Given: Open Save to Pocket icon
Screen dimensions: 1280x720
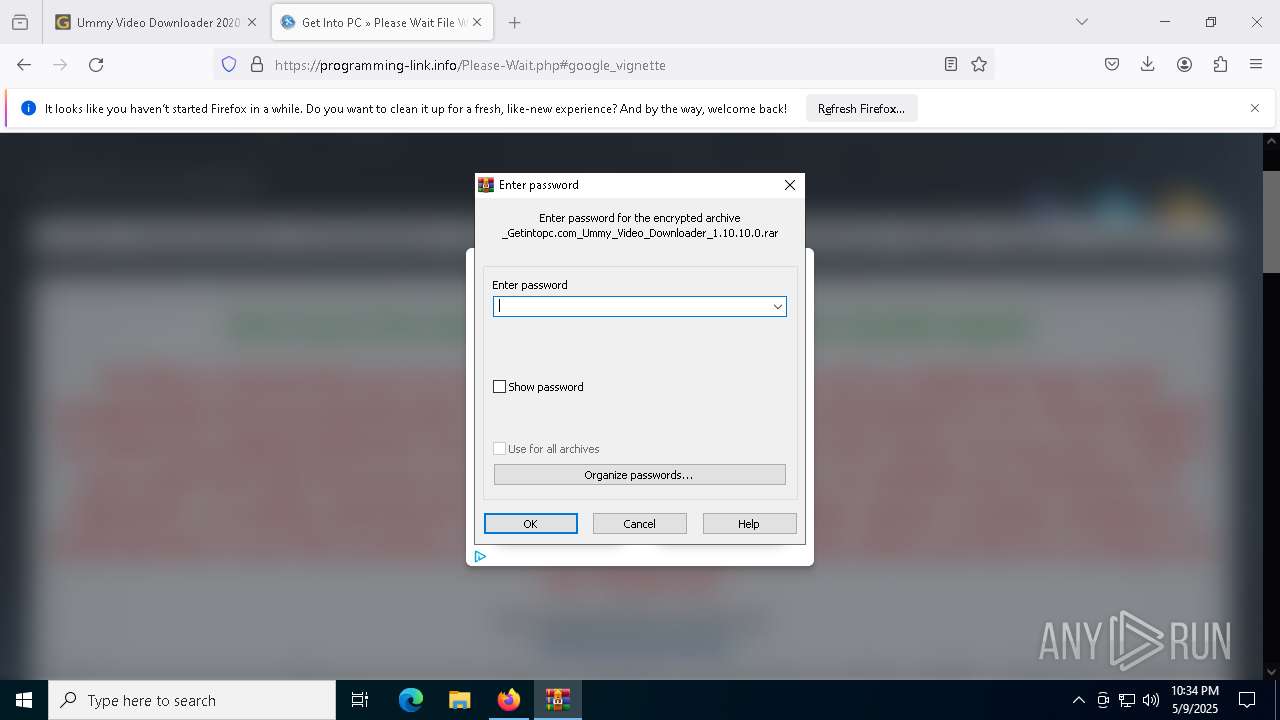Looking at the screenshot, I should pos(1112,65).
